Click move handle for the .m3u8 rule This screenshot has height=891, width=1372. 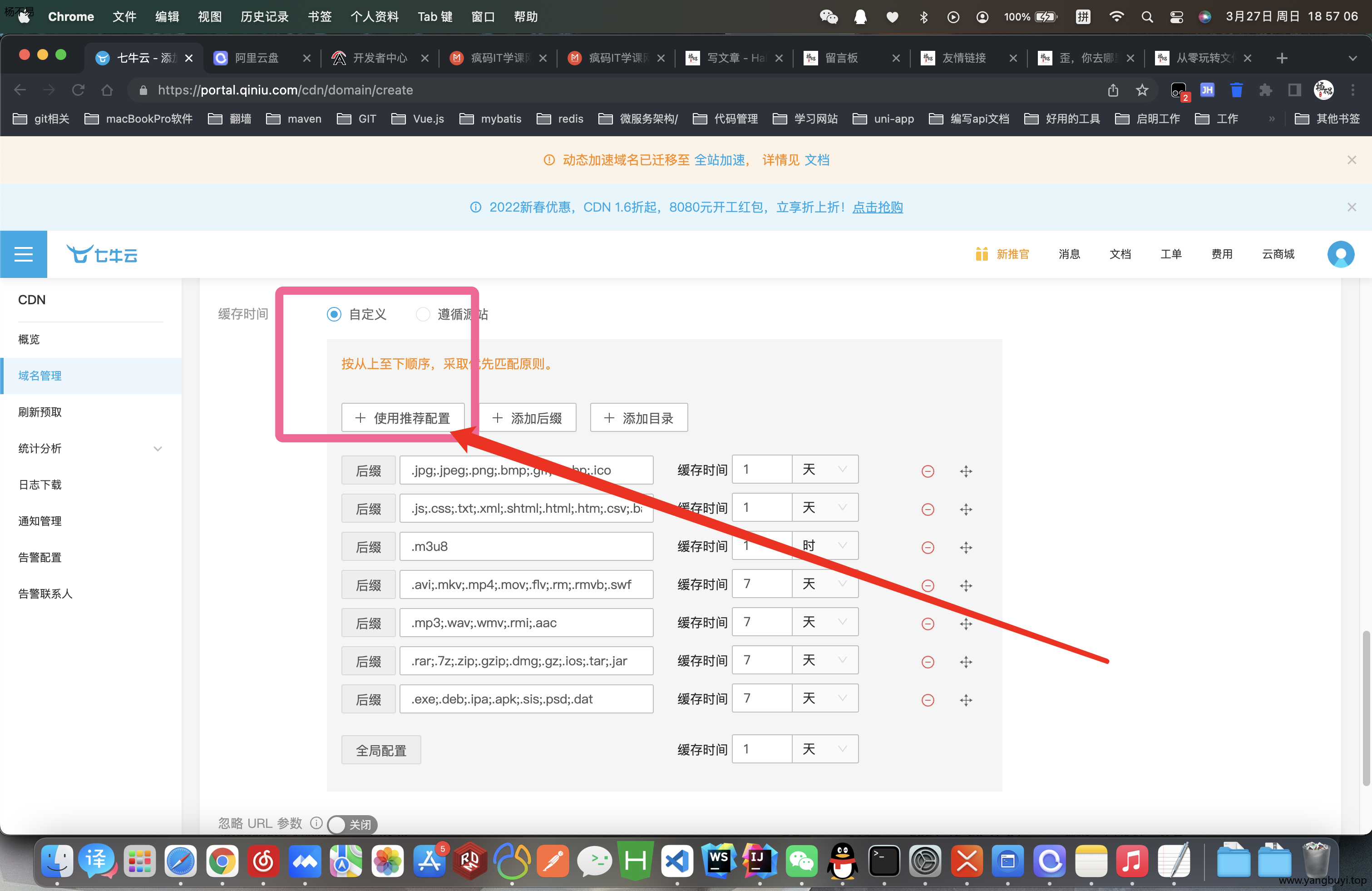tap(966, 547)
